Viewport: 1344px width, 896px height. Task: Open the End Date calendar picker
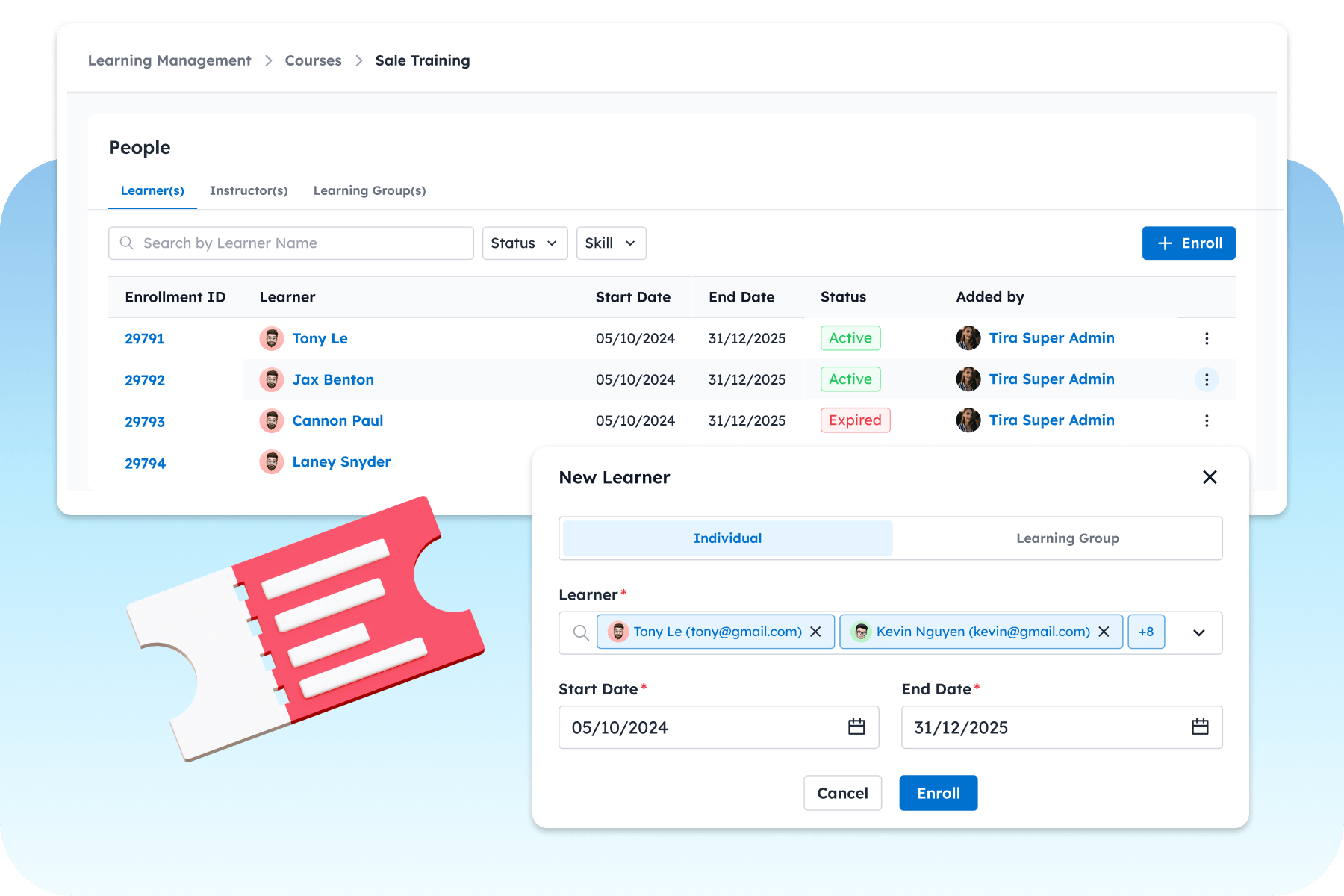click(1199, 727)
